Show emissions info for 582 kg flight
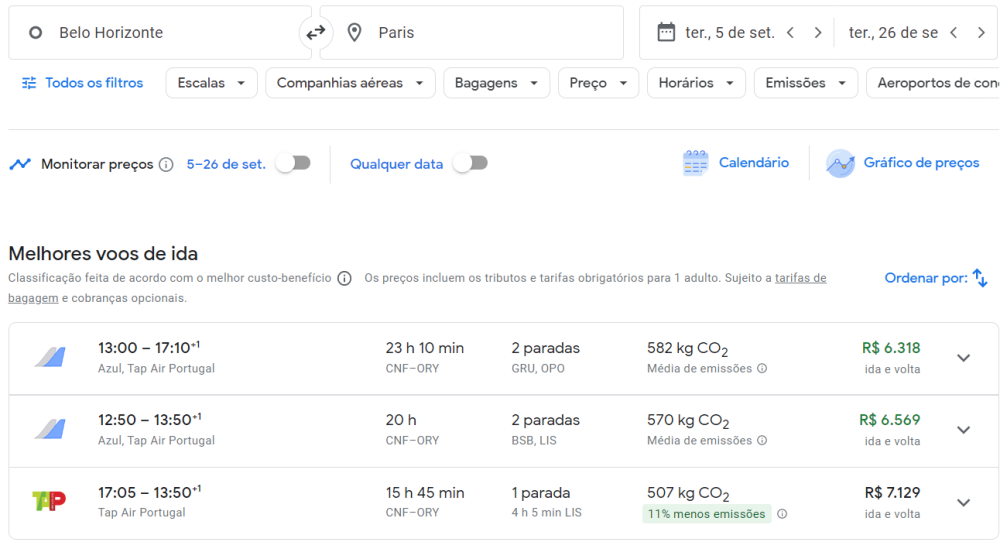Image resolution: width=1000 pixels, height=542 pixels. click(x=762, y=369)
